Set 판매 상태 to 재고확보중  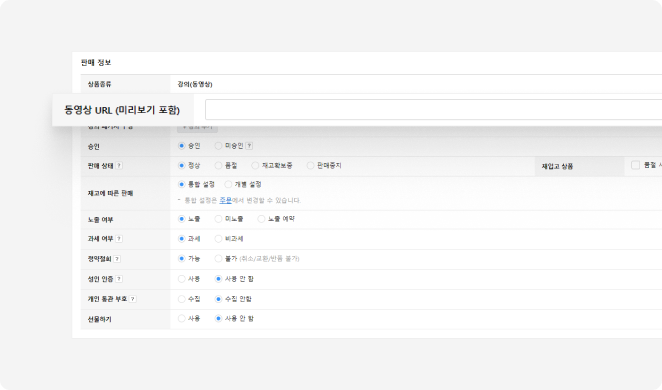coord(255,165)
